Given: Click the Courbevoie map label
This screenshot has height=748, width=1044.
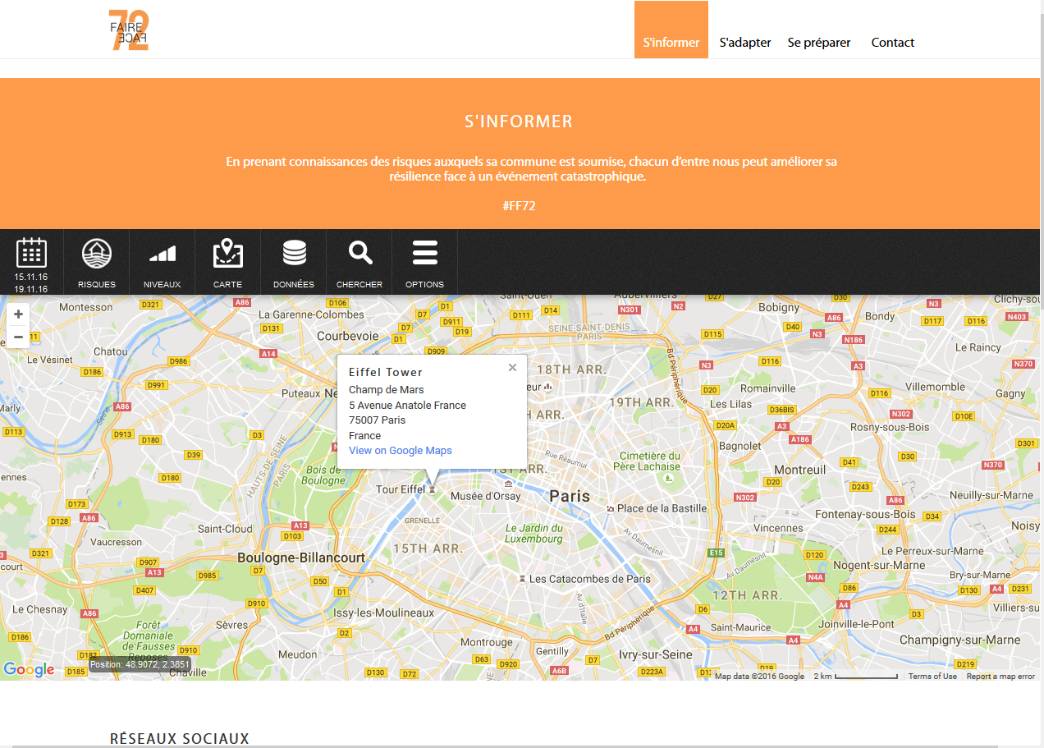Looking at the screenshot, I should 348,336.
